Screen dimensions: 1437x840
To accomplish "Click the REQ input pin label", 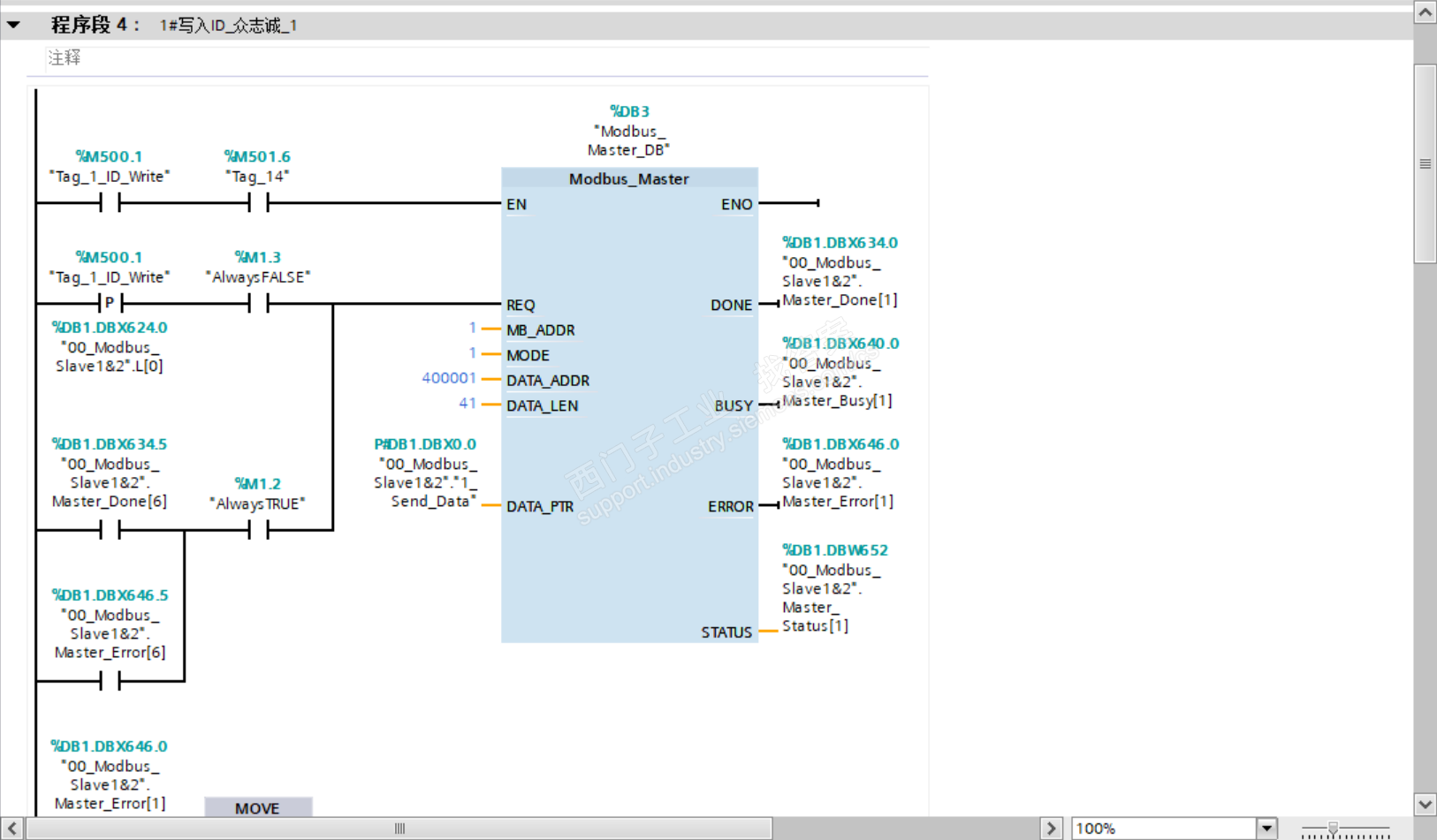I will tap(521, 305).
